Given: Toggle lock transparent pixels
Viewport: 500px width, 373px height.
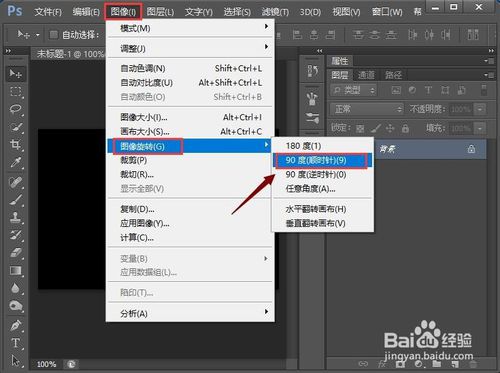Looking at the screenshot, I should [x=360, y=128].
